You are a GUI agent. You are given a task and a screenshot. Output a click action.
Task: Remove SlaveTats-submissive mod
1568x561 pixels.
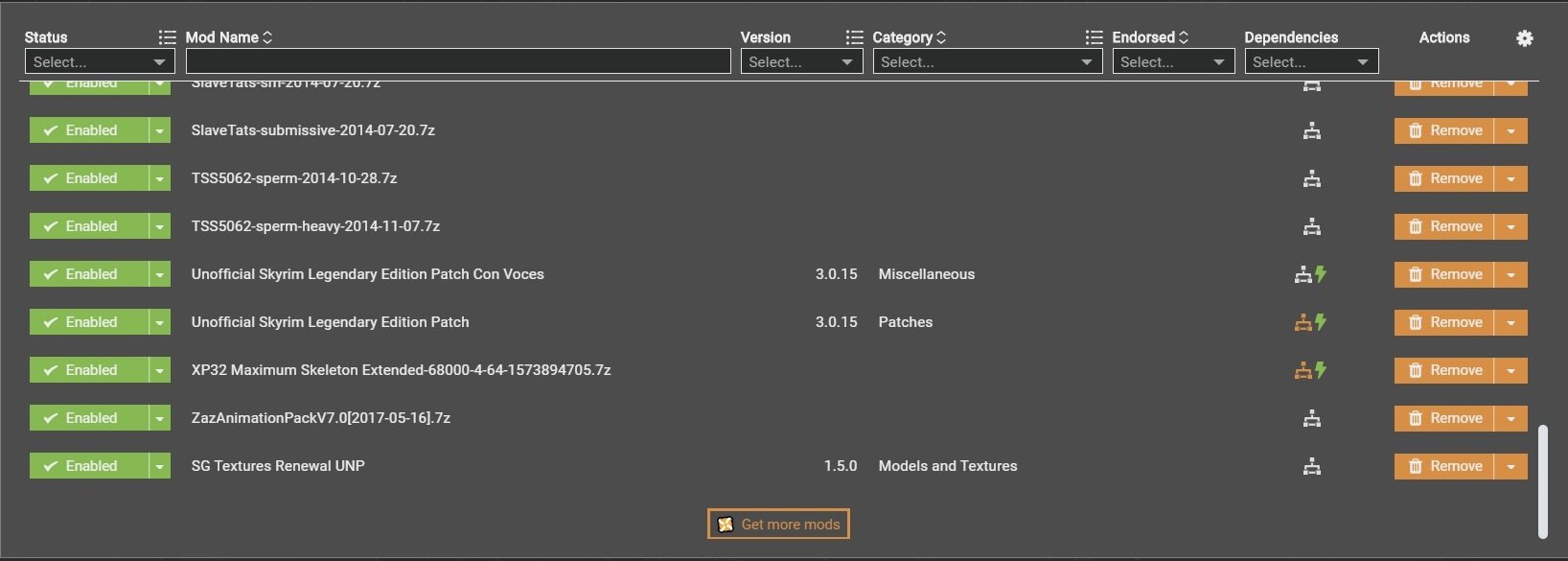[1444, 130]
